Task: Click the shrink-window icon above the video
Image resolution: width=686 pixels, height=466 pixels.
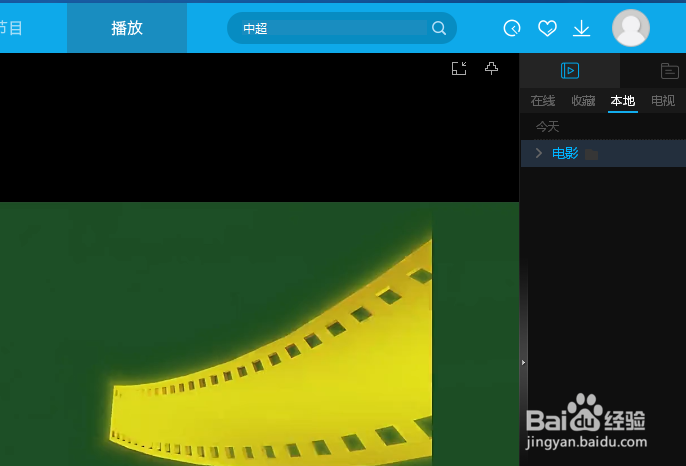Action: 459,68
